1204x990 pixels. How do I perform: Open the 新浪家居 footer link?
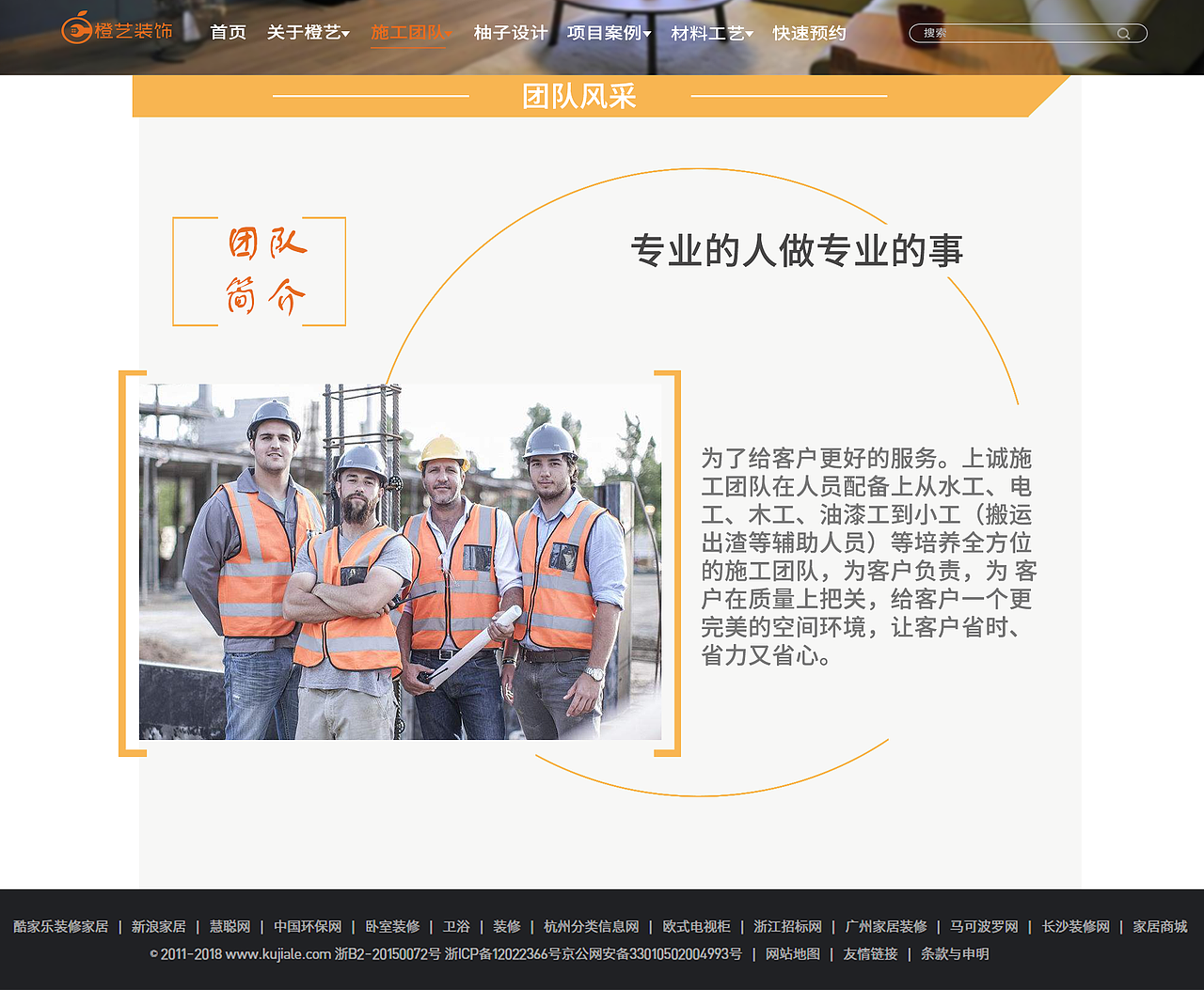[158, 926]
